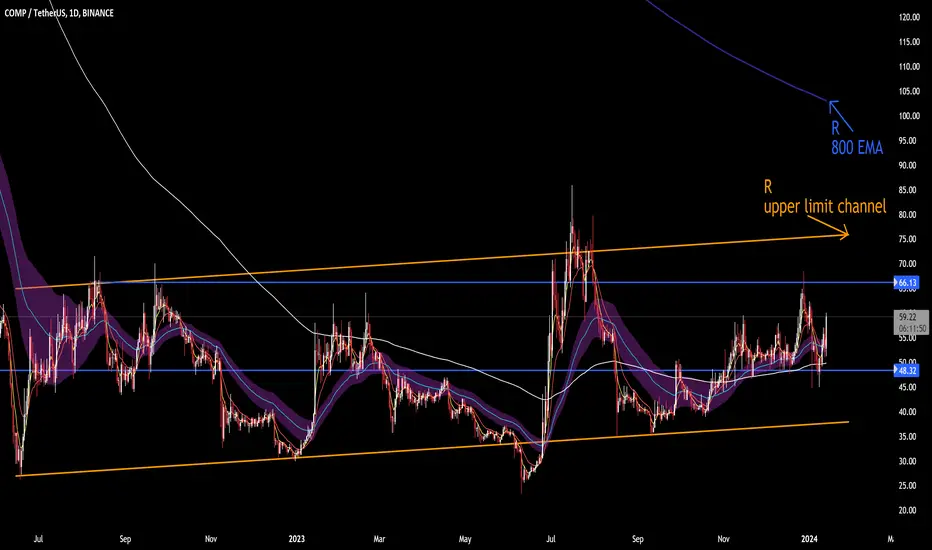Click the 30.00 price axis label

coord(908,461)
